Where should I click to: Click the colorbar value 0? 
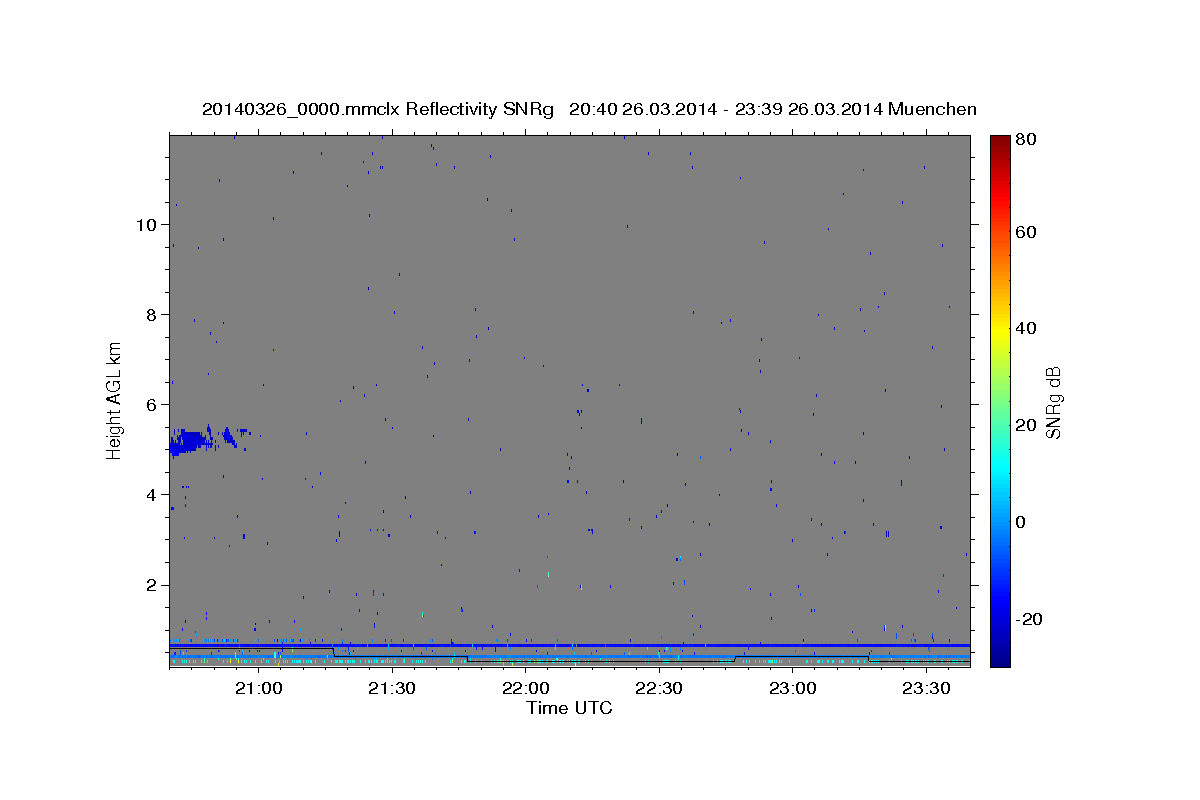(1020, 522)
